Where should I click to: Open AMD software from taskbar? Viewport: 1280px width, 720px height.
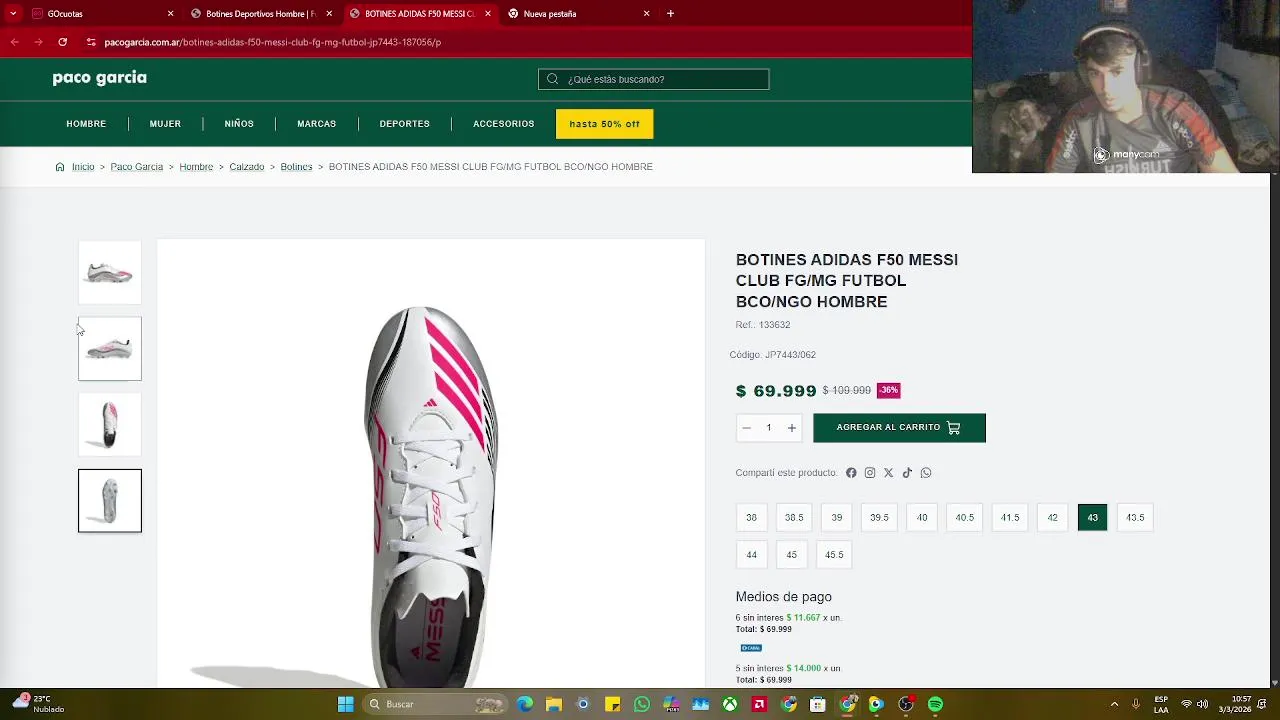click(x=759, y=704)
